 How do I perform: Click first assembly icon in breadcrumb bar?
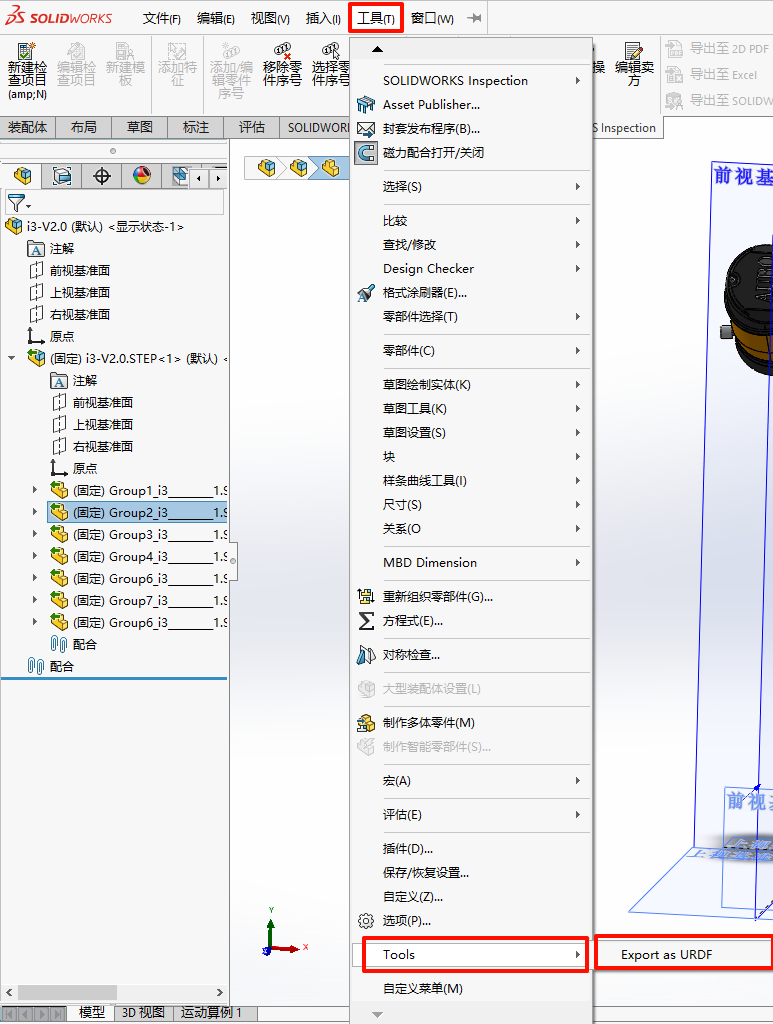pos(266,168)
